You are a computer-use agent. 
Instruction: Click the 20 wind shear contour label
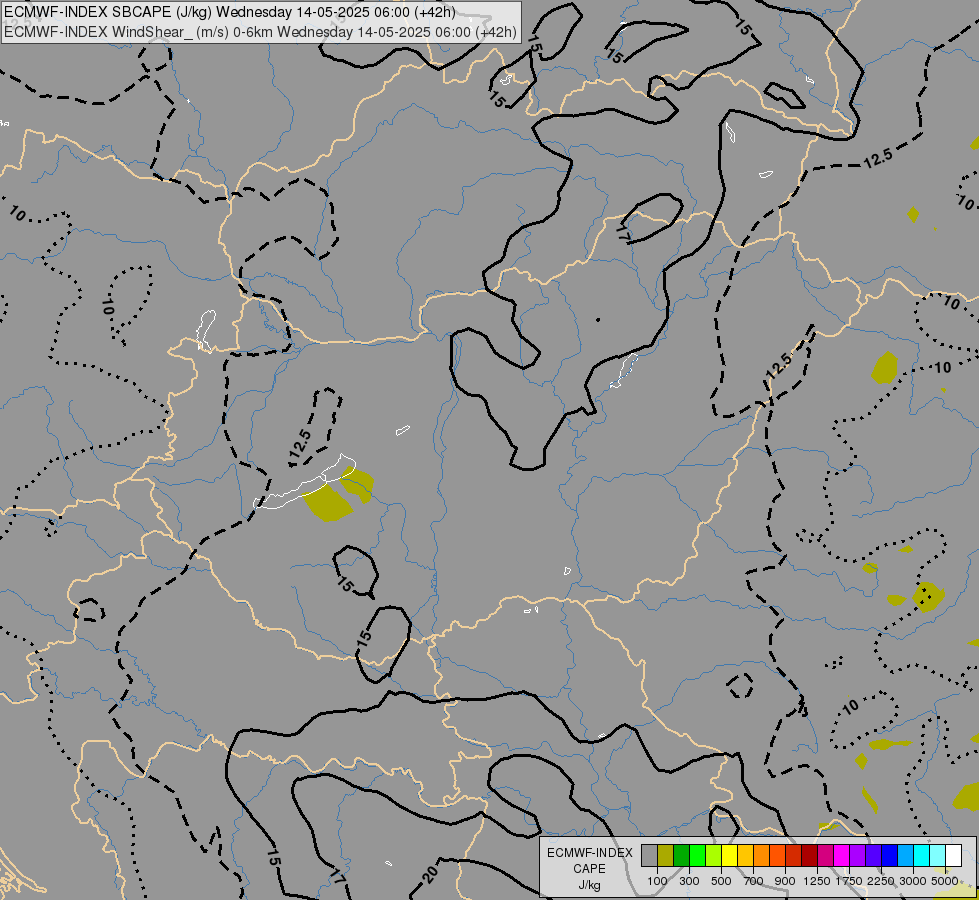point(431,873)
